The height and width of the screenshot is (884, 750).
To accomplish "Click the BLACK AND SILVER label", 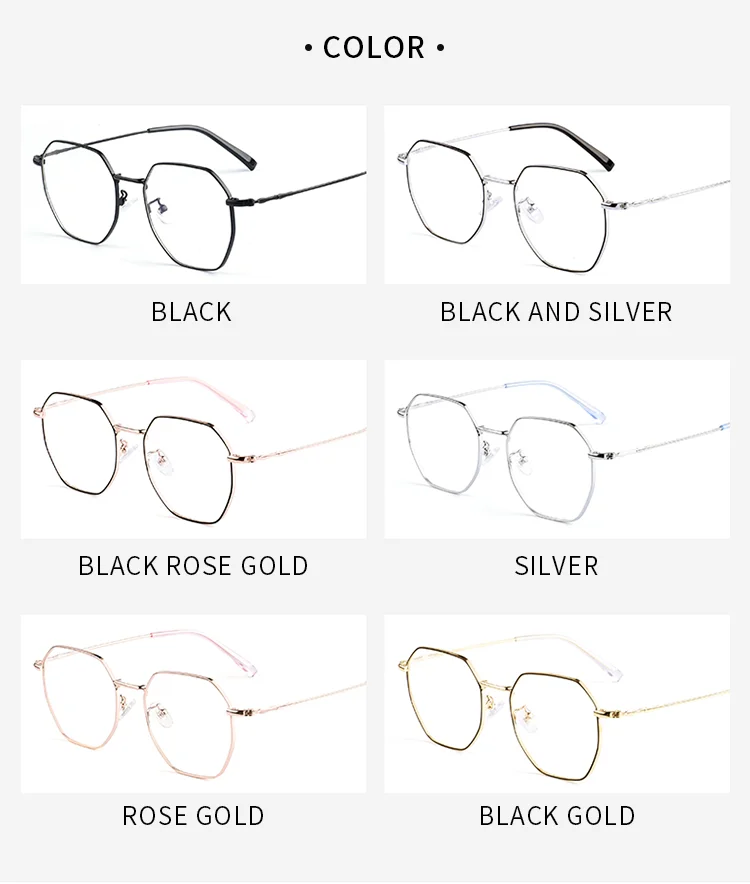I will coord(556,312).
